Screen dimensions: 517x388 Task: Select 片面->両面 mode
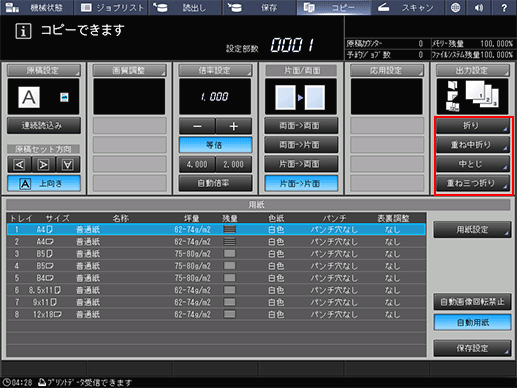pyautogui.click(x=301, y=164)
